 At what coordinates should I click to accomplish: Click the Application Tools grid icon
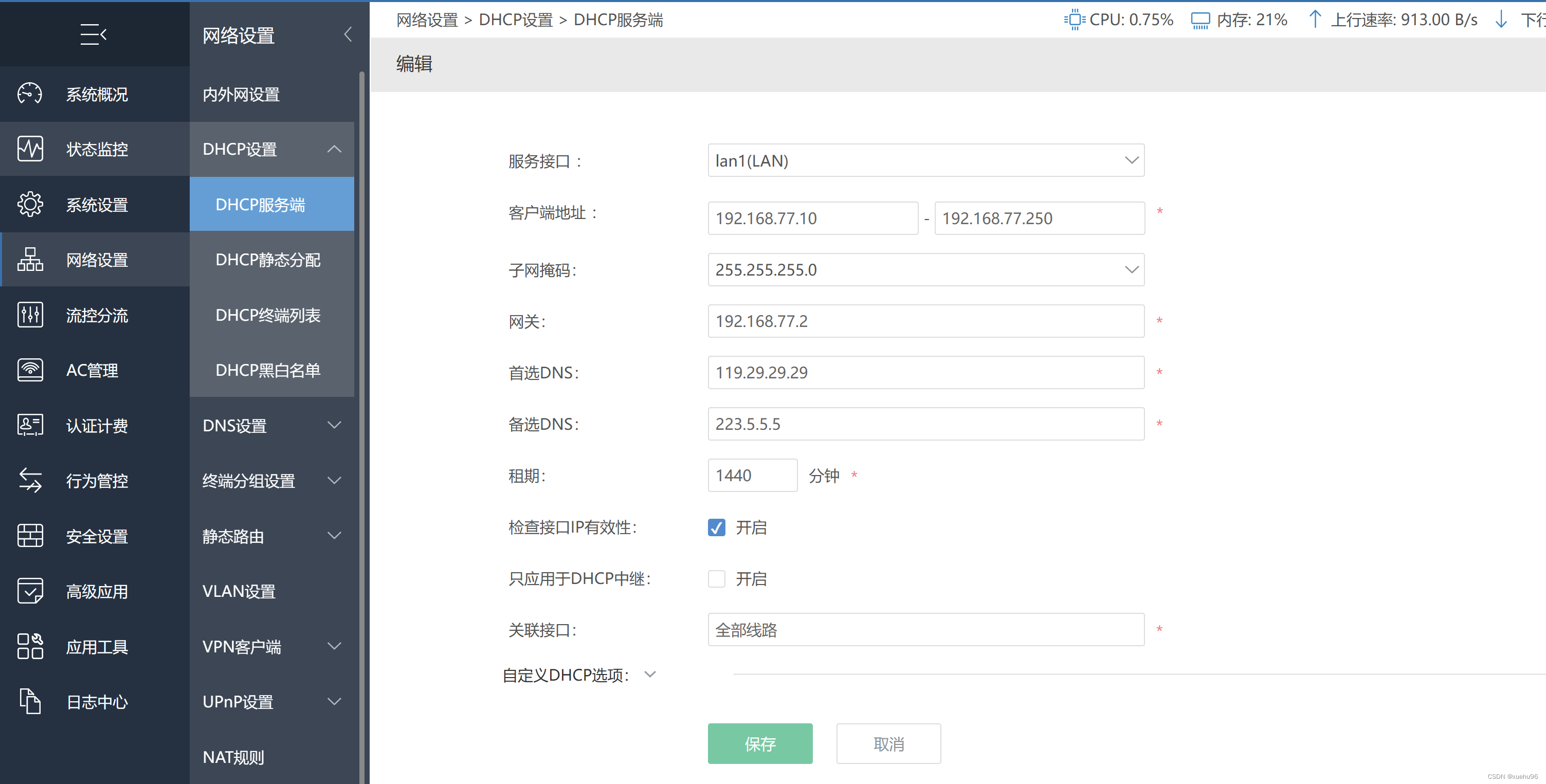[29, 647]
